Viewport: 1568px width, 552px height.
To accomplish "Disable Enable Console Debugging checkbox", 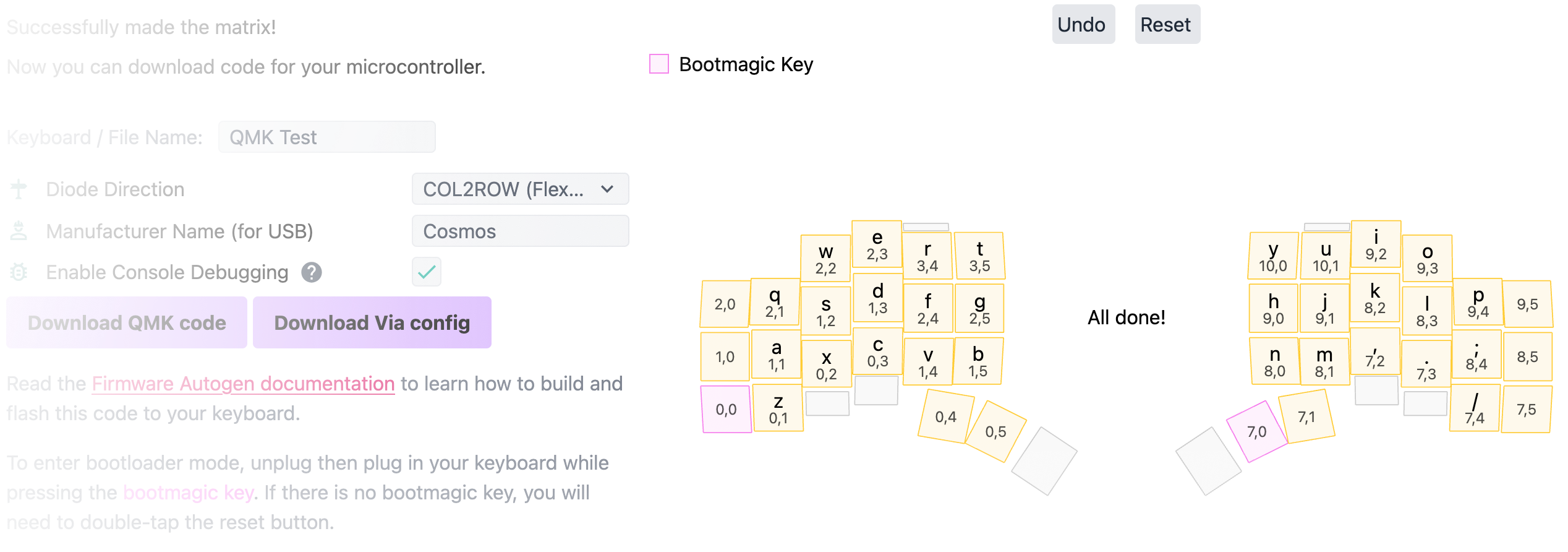I will [427, 272].
